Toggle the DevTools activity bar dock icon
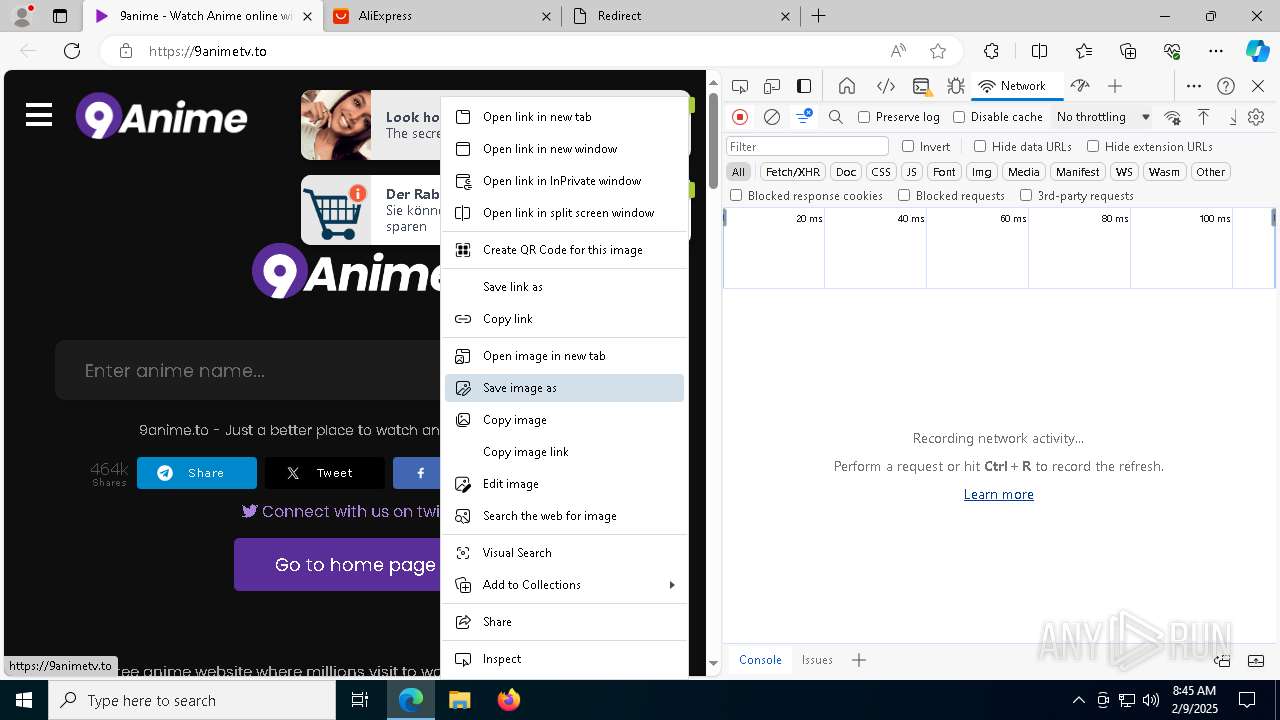 (x=804, y=86)
